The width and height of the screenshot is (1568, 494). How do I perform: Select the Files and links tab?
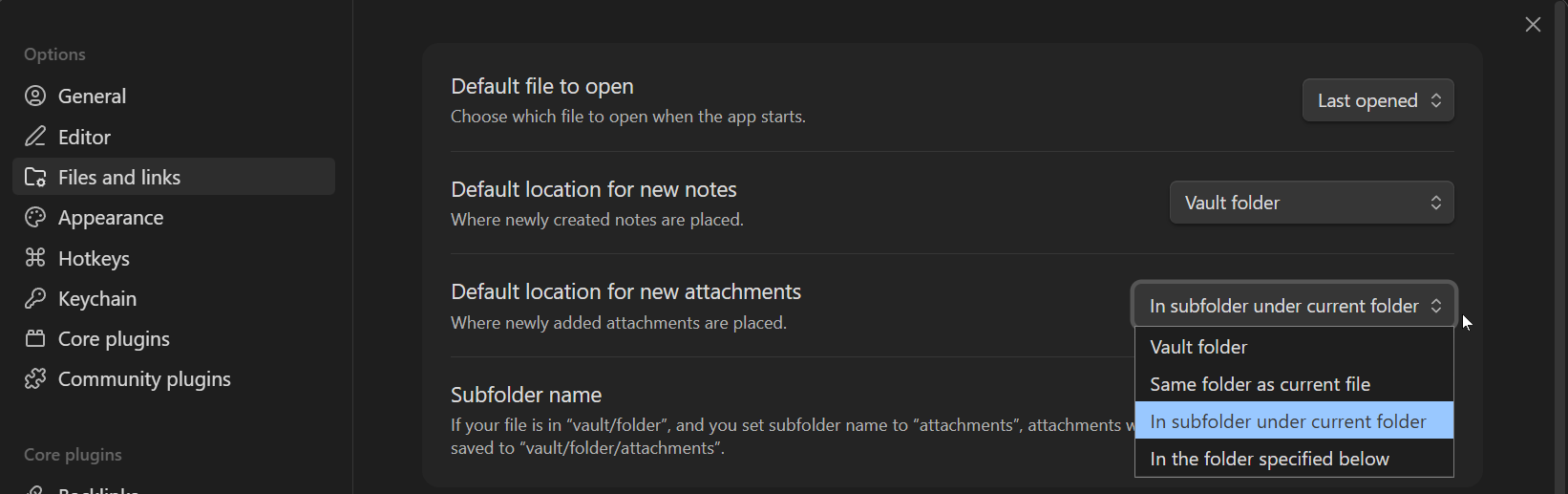coord(174,177)
